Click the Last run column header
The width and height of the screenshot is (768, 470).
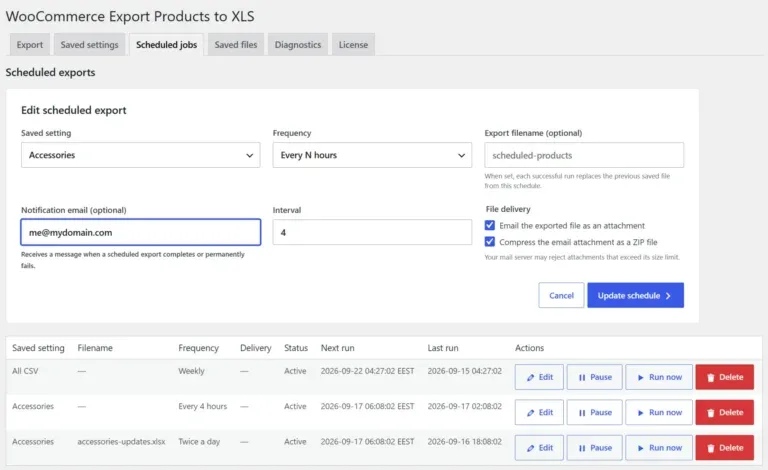[x=443, y=348]
